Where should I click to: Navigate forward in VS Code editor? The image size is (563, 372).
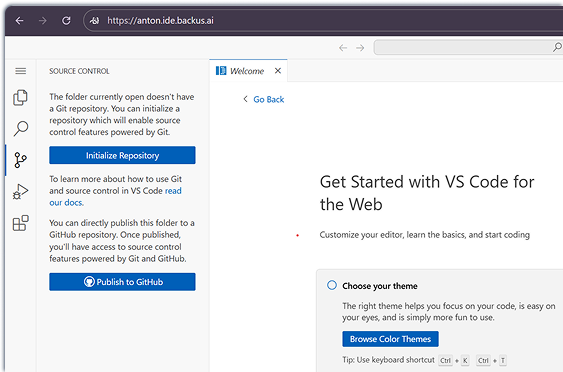(x=360, y=48)
